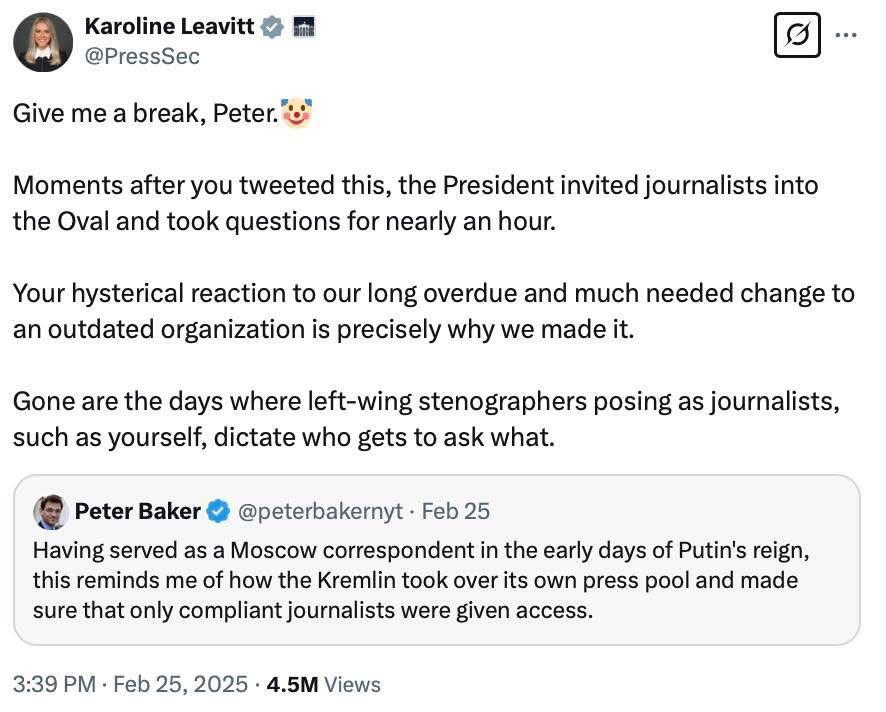886x712 pixels.
Task: Click Peter Baker's blue verified badge
Action: coord(218,512)
